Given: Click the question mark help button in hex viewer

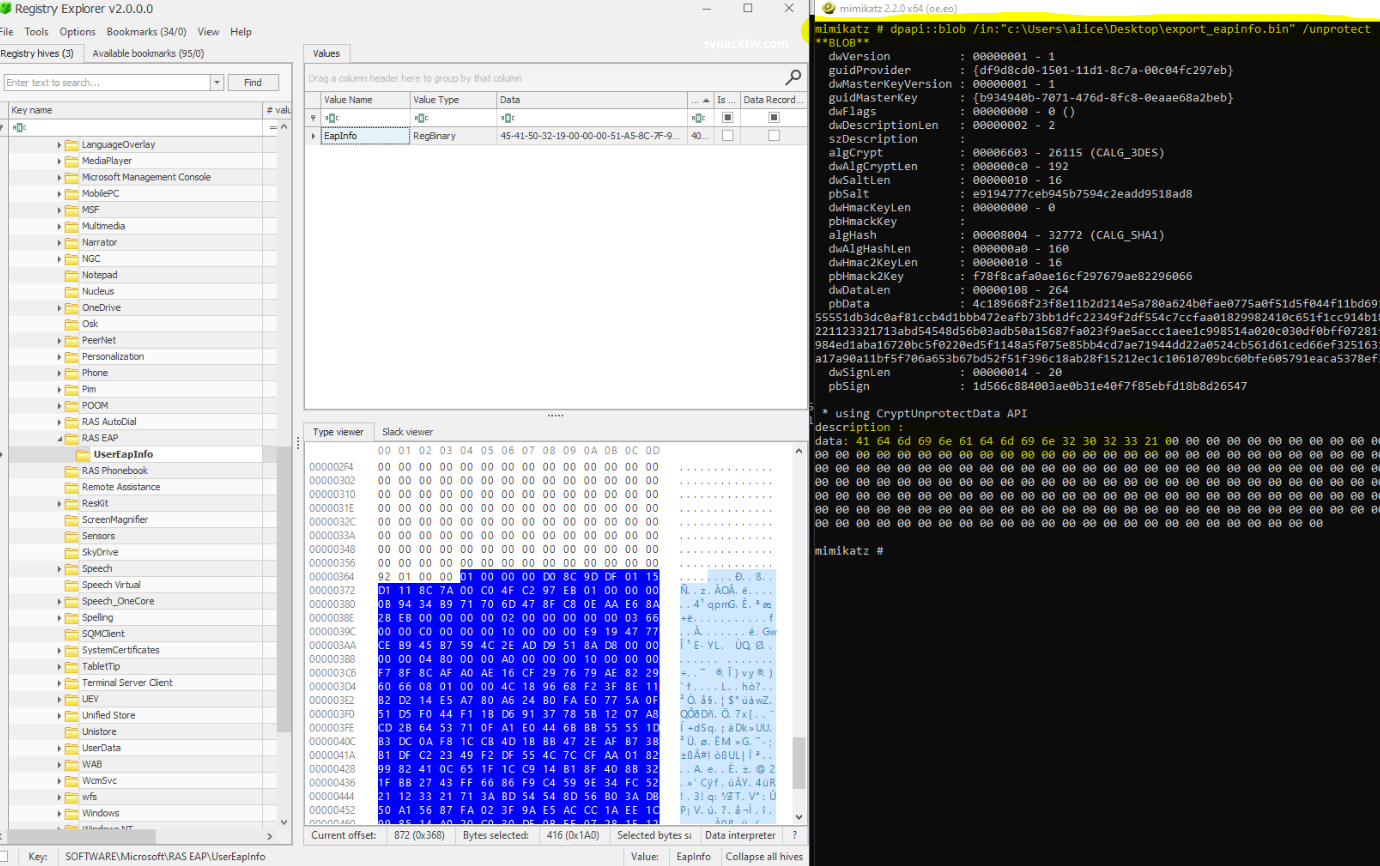Looking at the screenshot, I should pos(795,835).
